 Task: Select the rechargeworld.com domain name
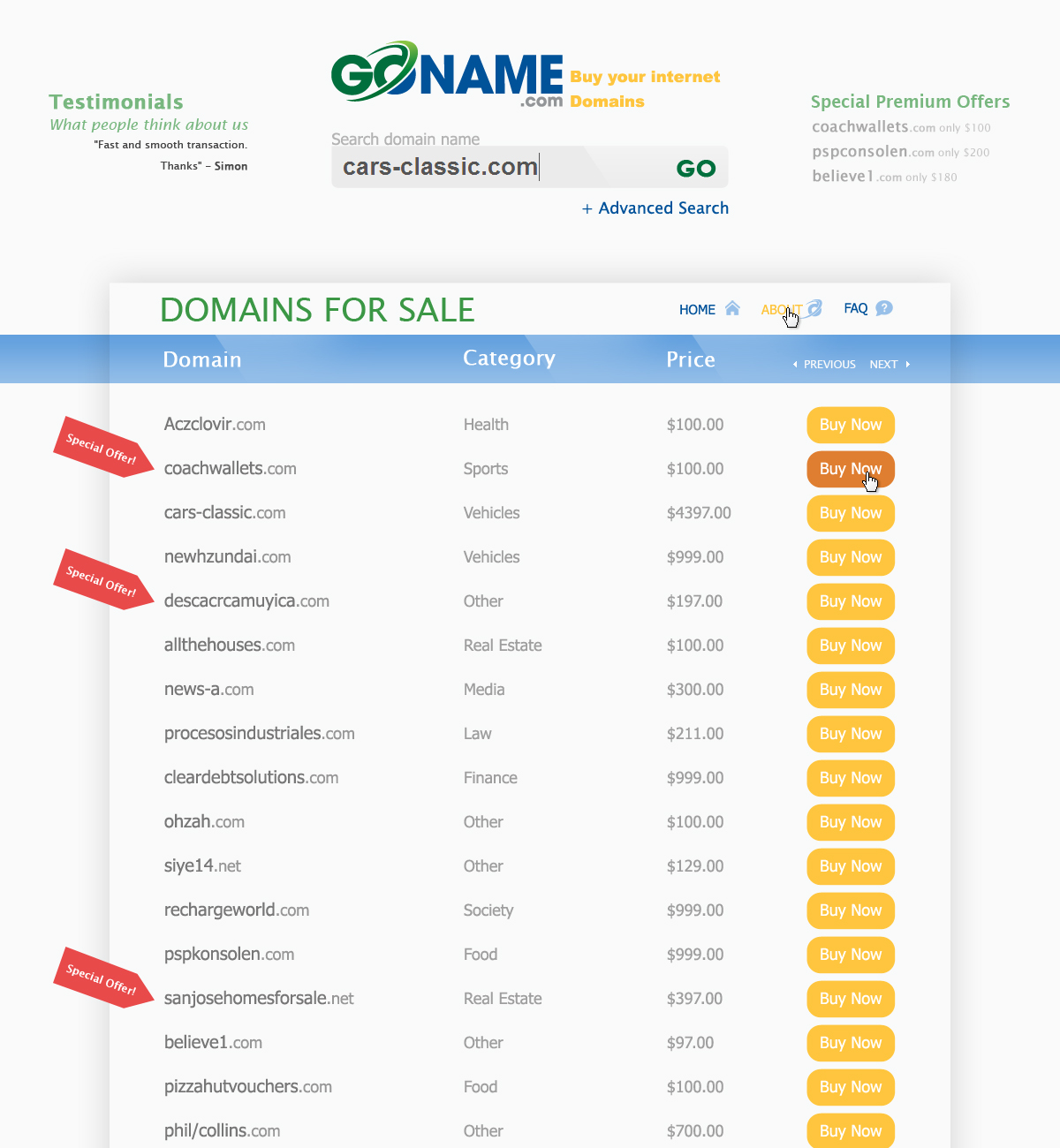237,910
